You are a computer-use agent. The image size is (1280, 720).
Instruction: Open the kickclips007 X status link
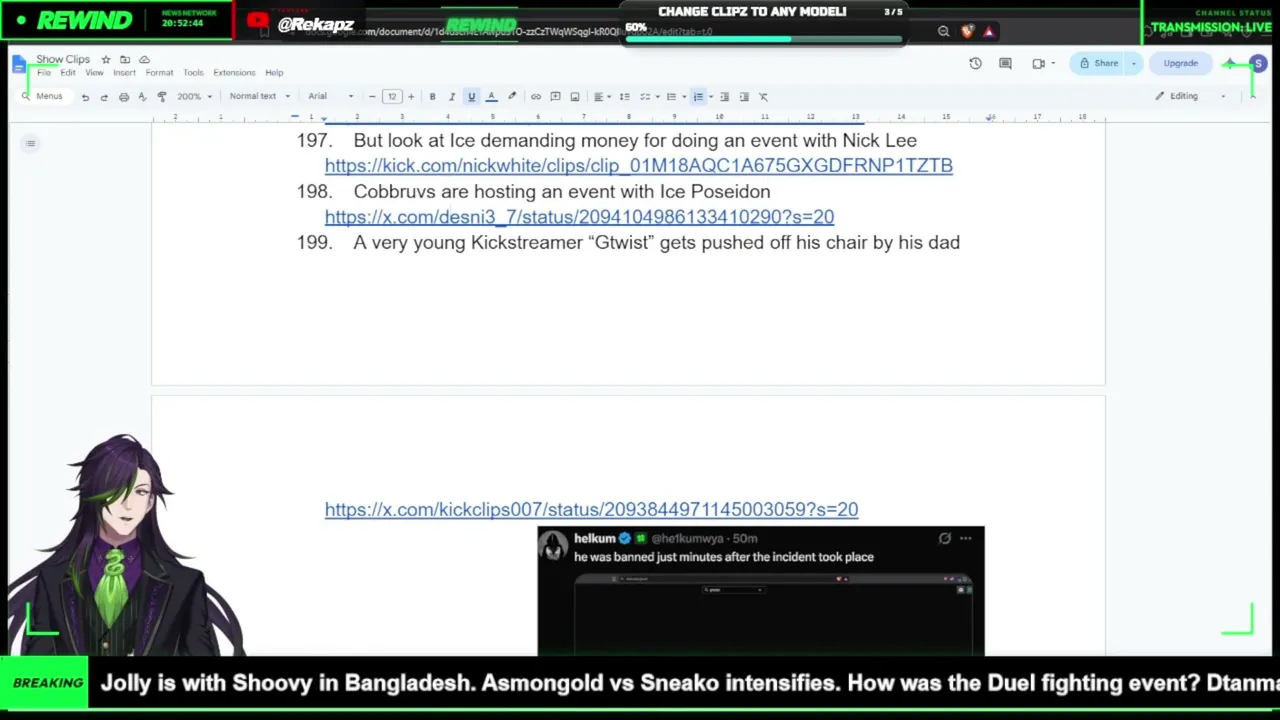(x=591, y=510)
